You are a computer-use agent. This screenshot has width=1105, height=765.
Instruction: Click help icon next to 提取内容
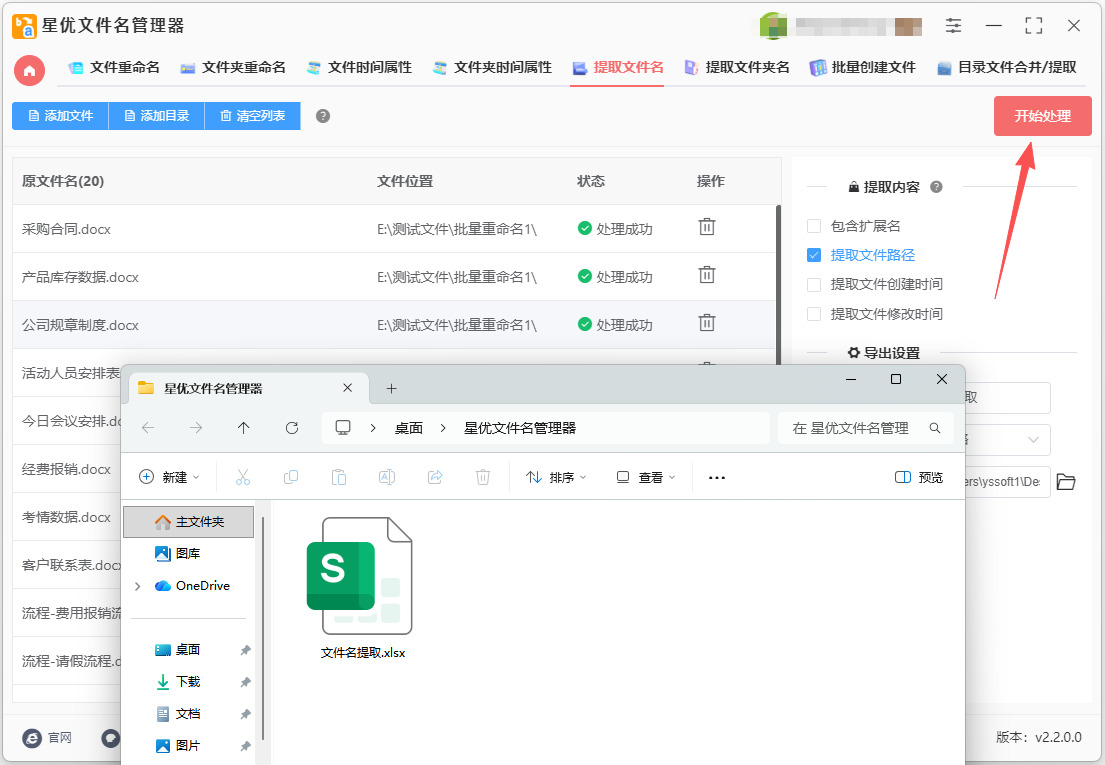click(x=936, y=187)
